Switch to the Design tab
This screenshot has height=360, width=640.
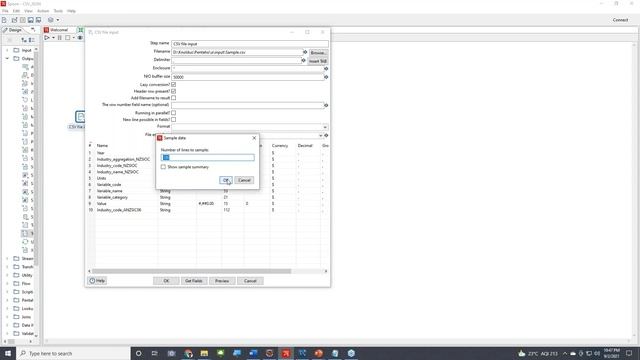(15, 30)
